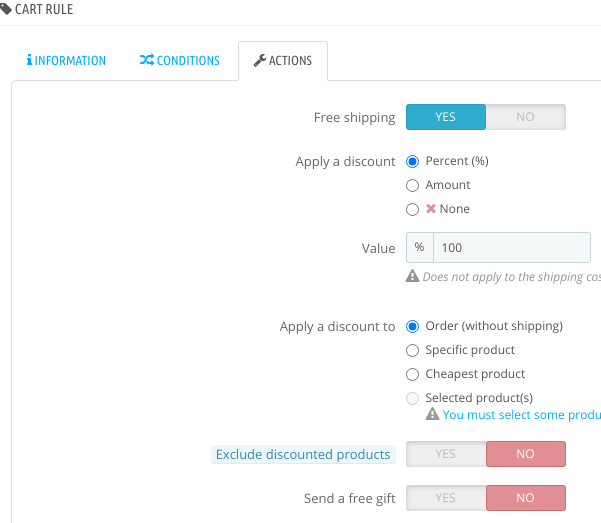601x523 pixels.
Task: Click the Cart Rule tag icon
Action: click(x=6, y=9)
